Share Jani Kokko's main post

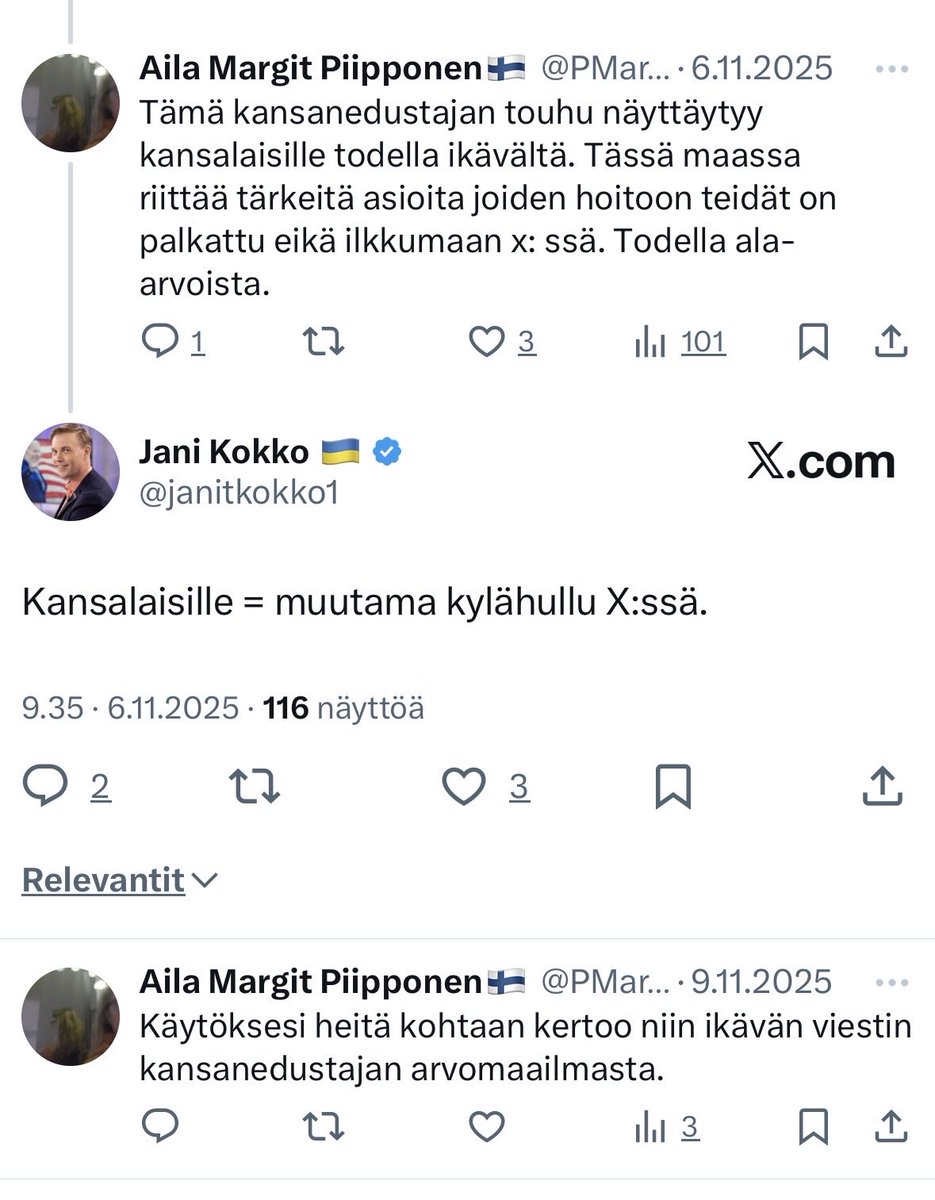882,788
